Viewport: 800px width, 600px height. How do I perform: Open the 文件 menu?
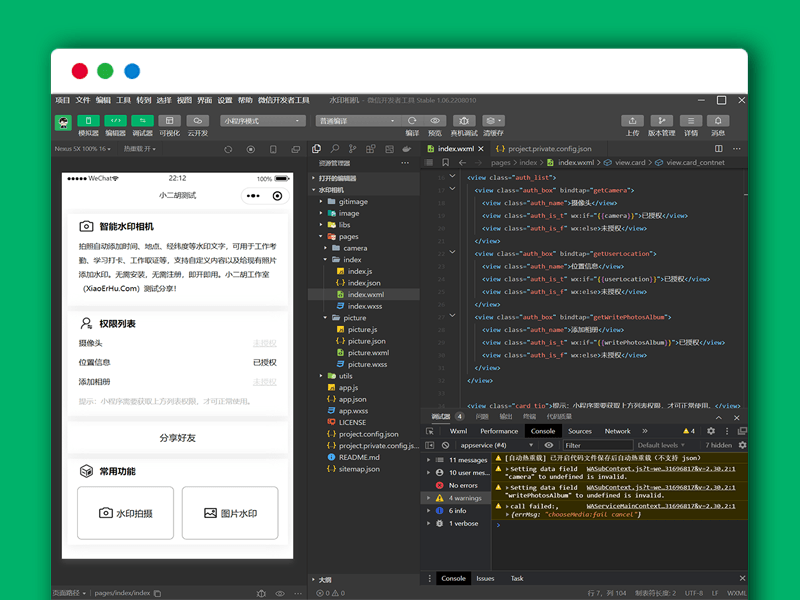point(83,100)
